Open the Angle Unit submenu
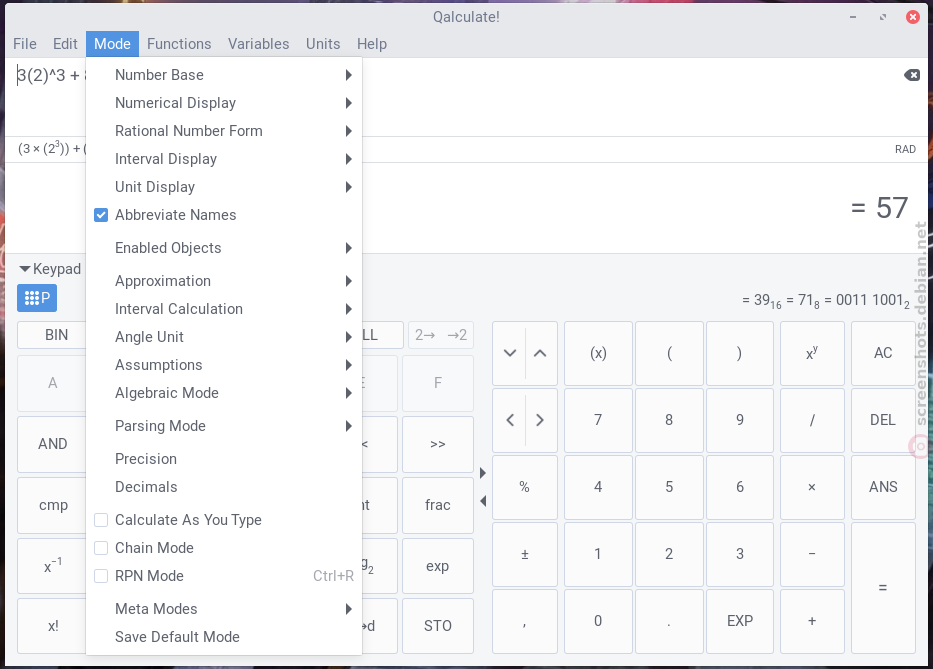933x669 pixels. (x=224, y=337)
